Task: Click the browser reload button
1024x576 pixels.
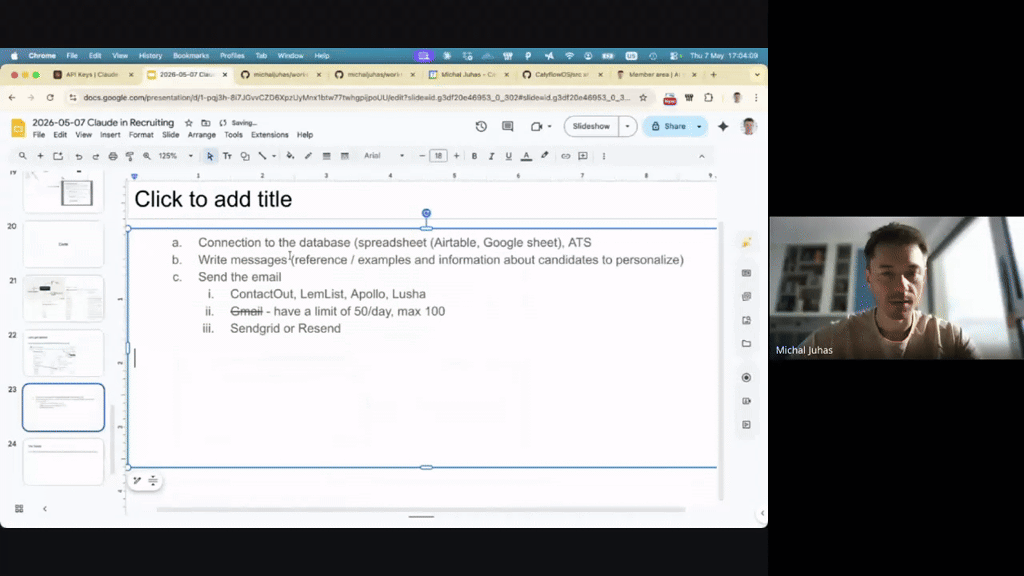Action: pyautogui.click(x=50, y=98)
